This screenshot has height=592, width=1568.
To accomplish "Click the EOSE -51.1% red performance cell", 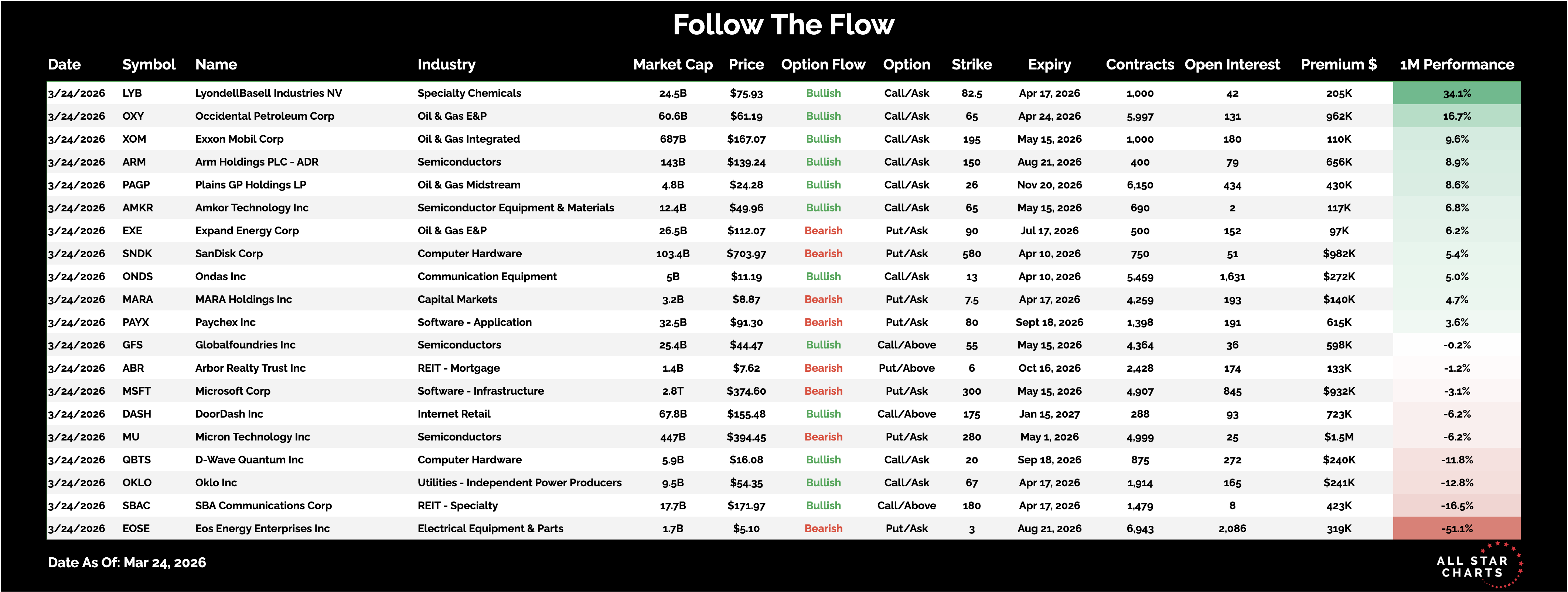I will (x=1457, y=529).
